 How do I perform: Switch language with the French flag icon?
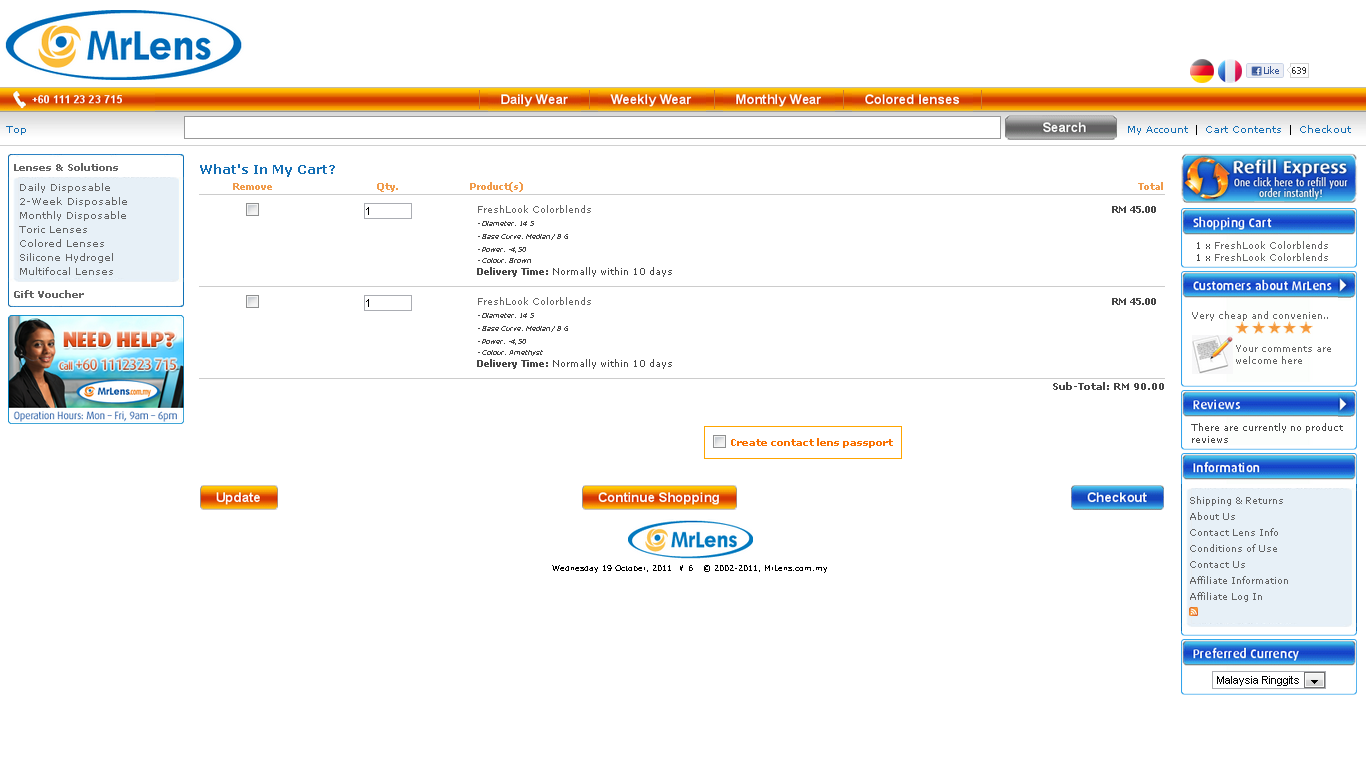pos(1229,71)
